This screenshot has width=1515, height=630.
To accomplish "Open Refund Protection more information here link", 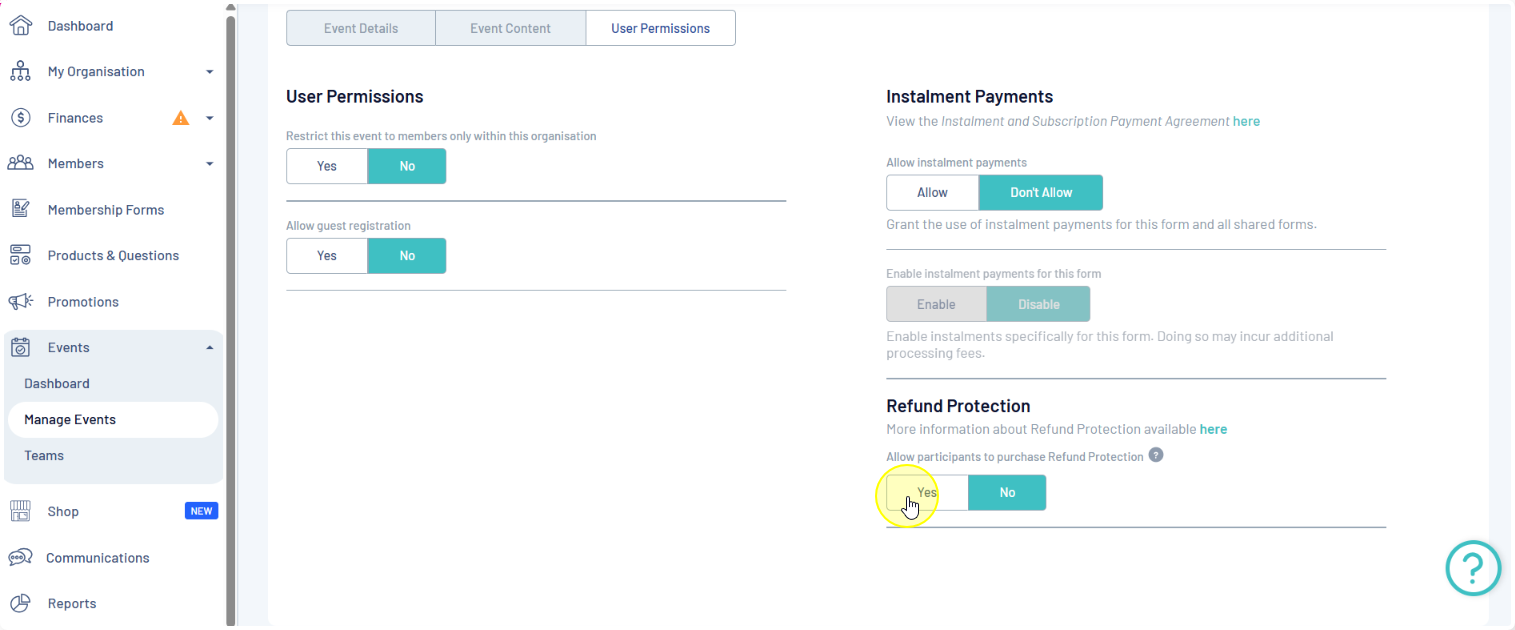I will click(x=1213, y=430).
